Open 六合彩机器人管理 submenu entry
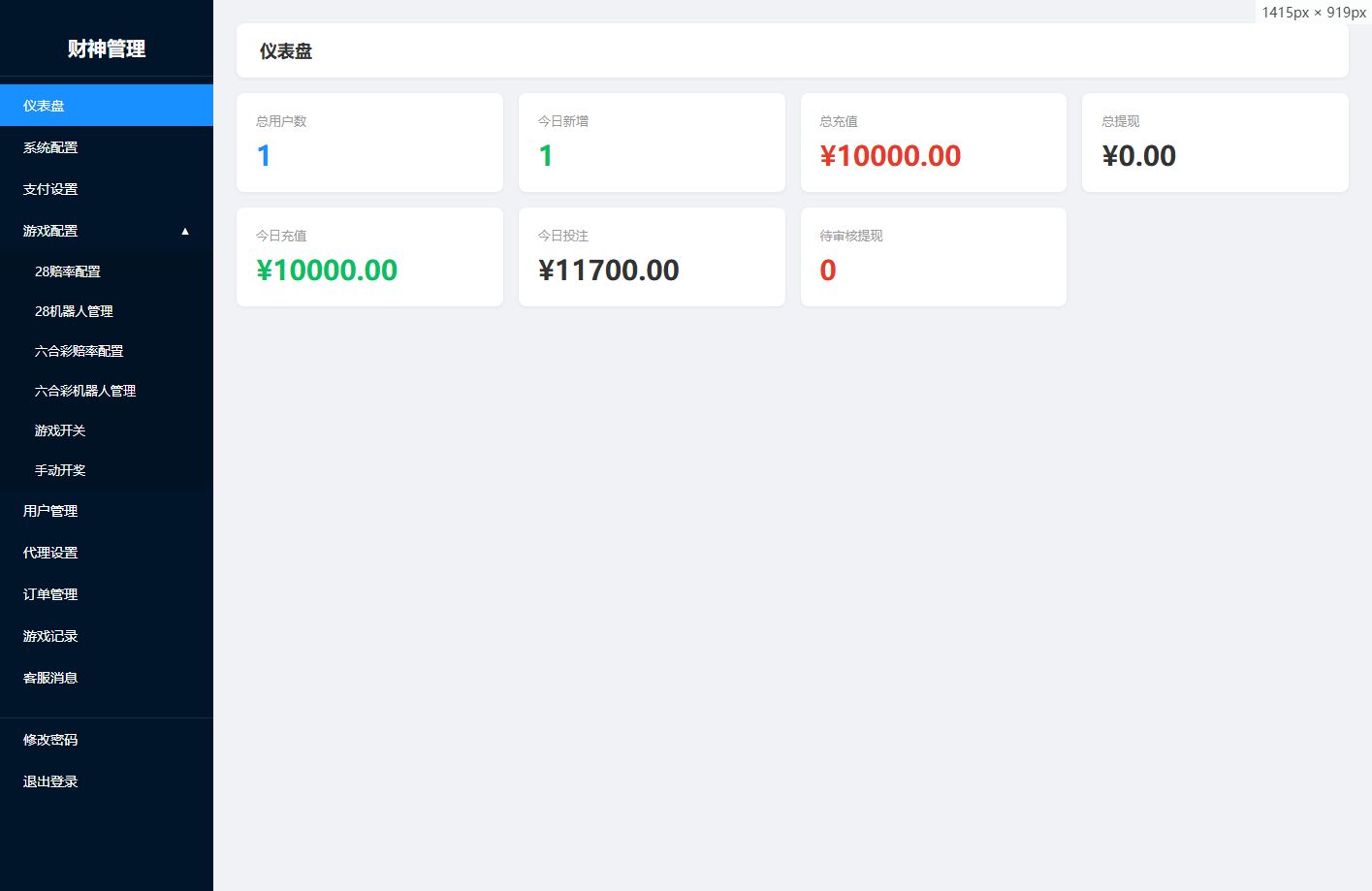Image resolution: width=1372 pixels, height=891 pixels. click(107, 391)
